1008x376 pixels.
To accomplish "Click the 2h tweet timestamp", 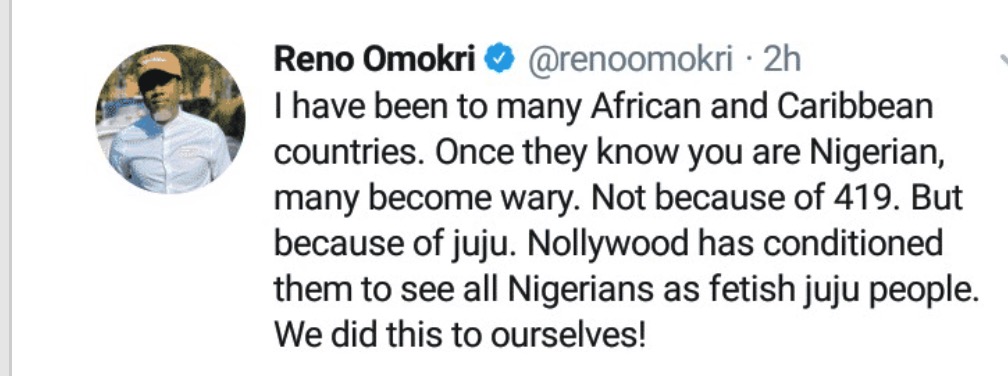I will (781, 61).
